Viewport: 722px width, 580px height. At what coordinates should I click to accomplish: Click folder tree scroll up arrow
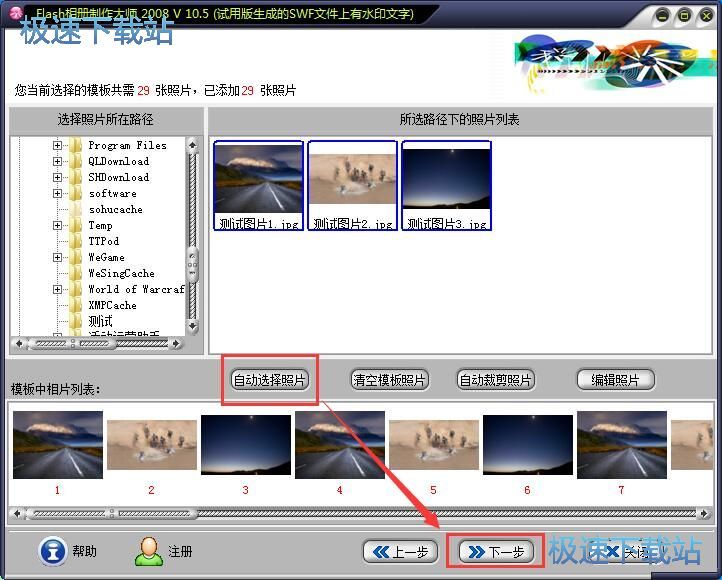(x=192, y=145)
